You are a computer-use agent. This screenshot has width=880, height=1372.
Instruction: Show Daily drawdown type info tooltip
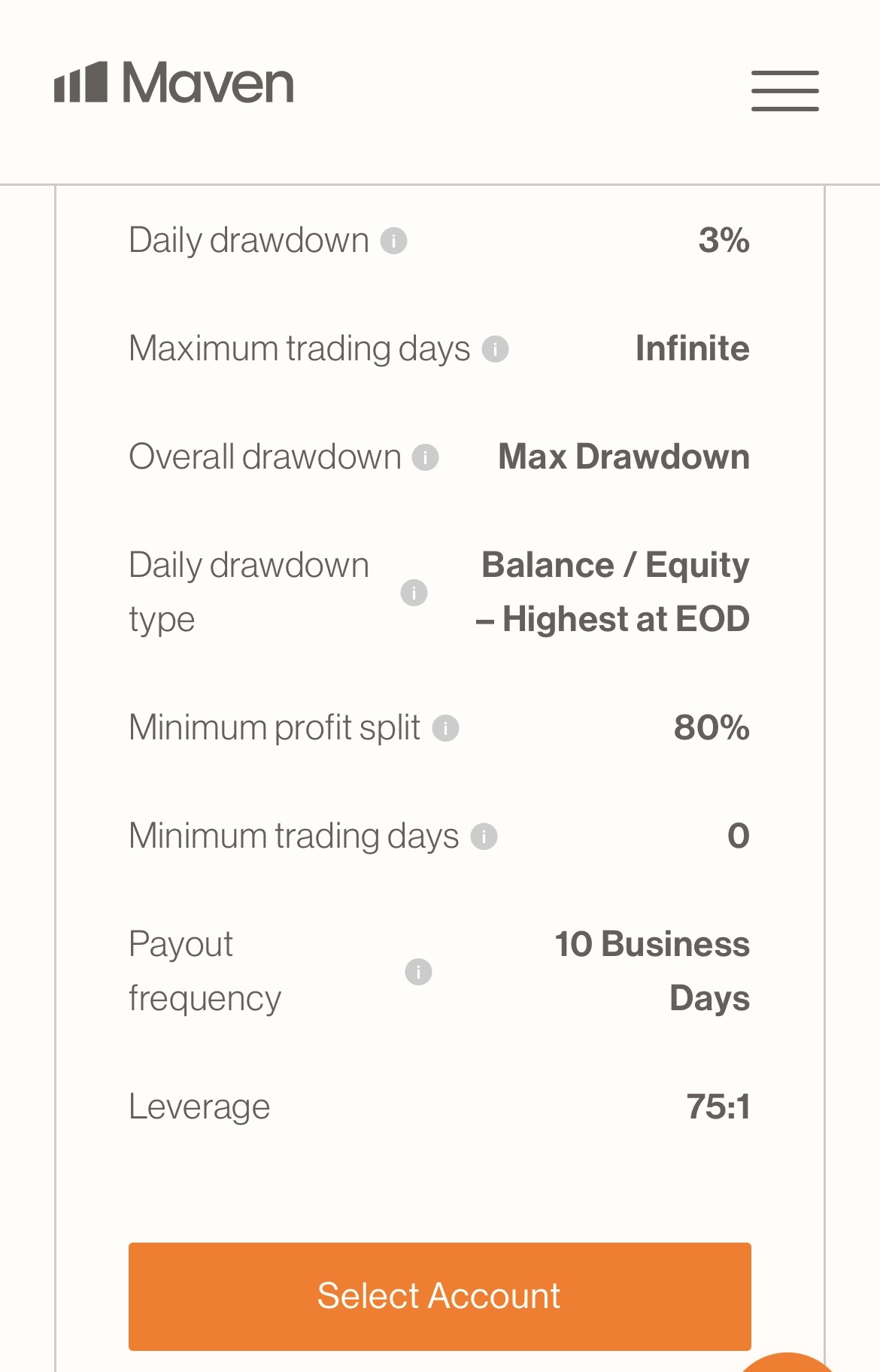(414, 593)
